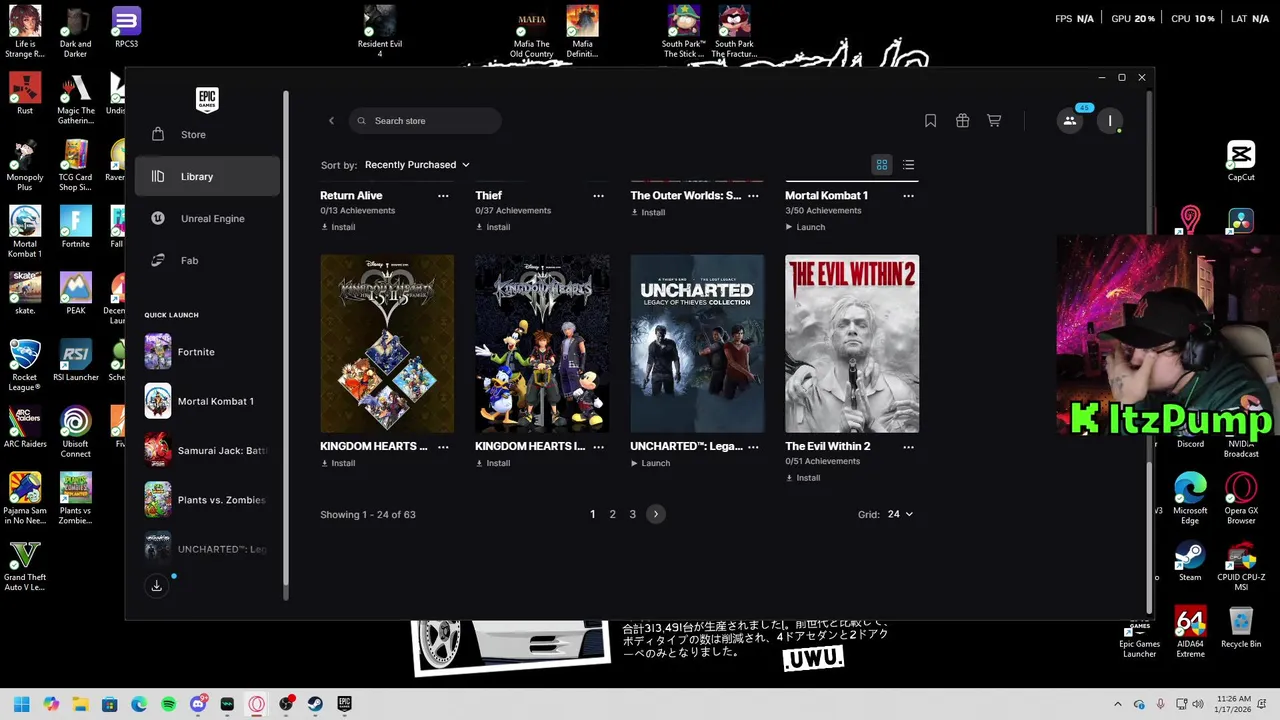Open options menu for Mortal Kombat 1
This screenshot has height=720, width=1280.
tap(908, 196)
